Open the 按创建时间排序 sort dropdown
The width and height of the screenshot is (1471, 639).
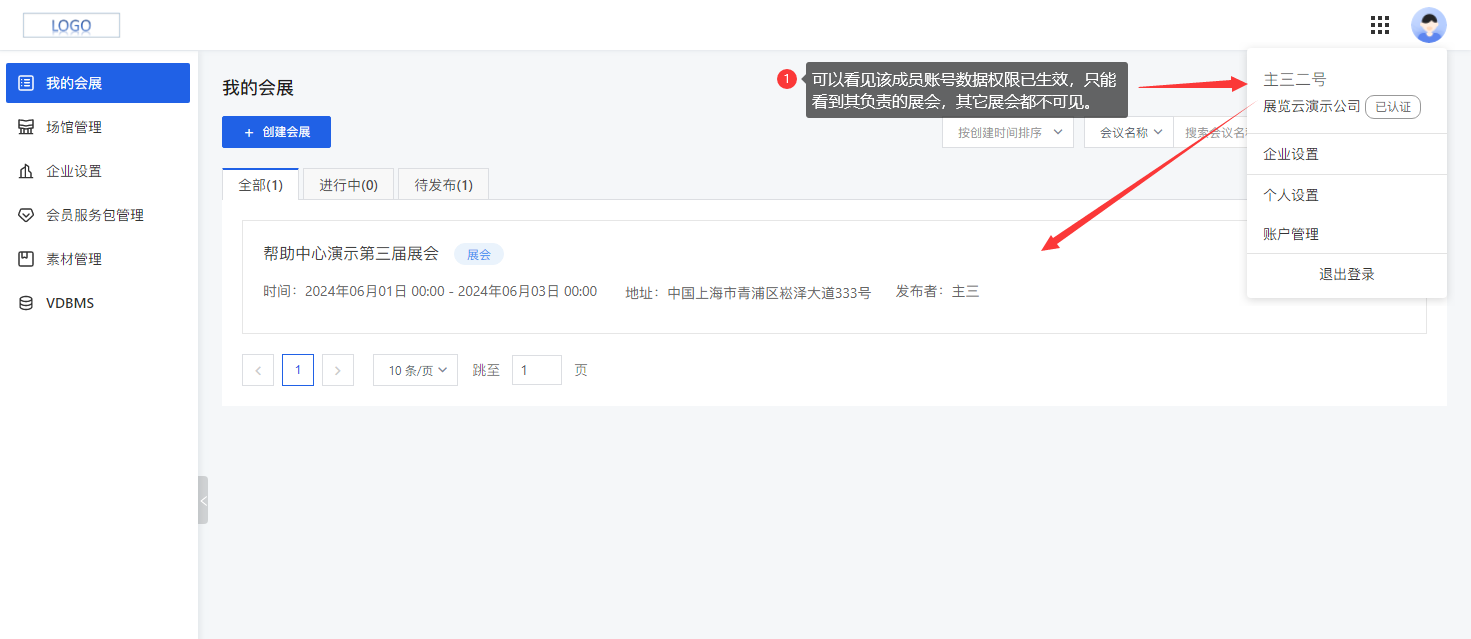pos(1007,131)
